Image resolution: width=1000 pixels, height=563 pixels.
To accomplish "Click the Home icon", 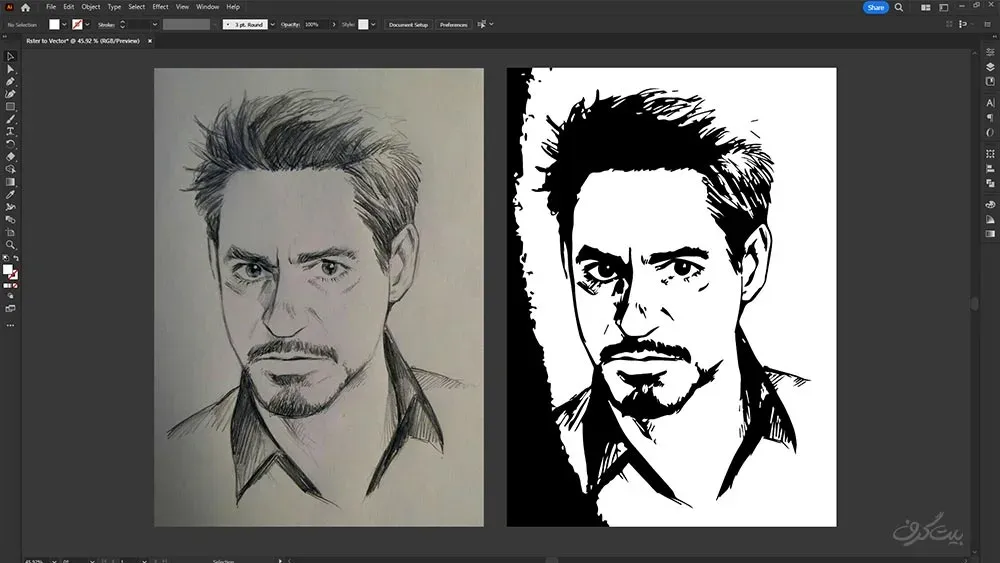I will (x=26, y=8).
